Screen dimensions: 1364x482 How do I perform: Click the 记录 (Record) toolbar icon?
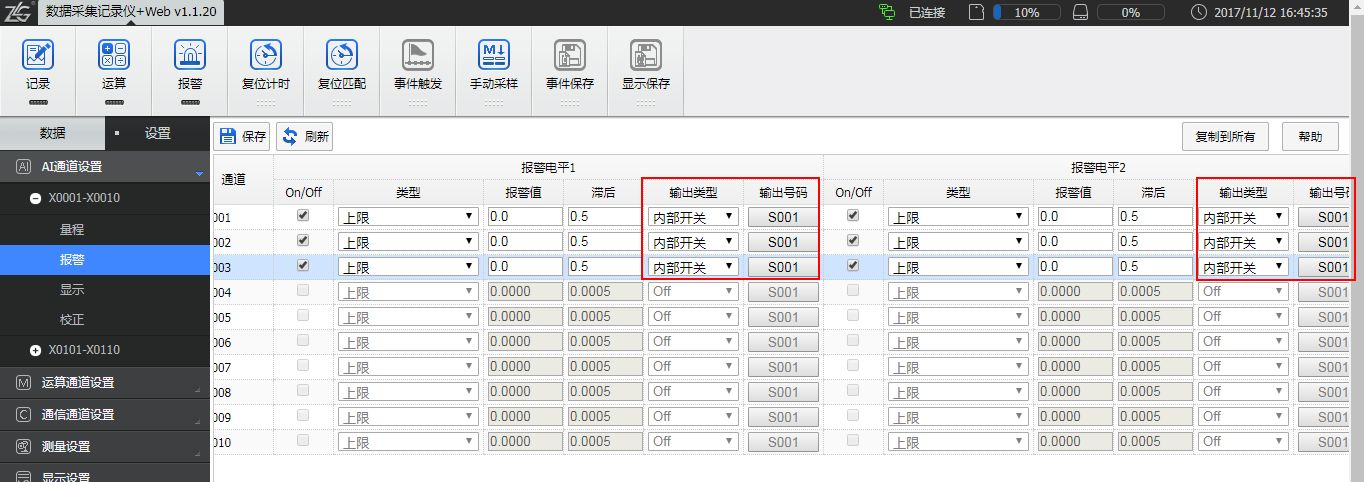pyautogui.click(x=38, y=56)
